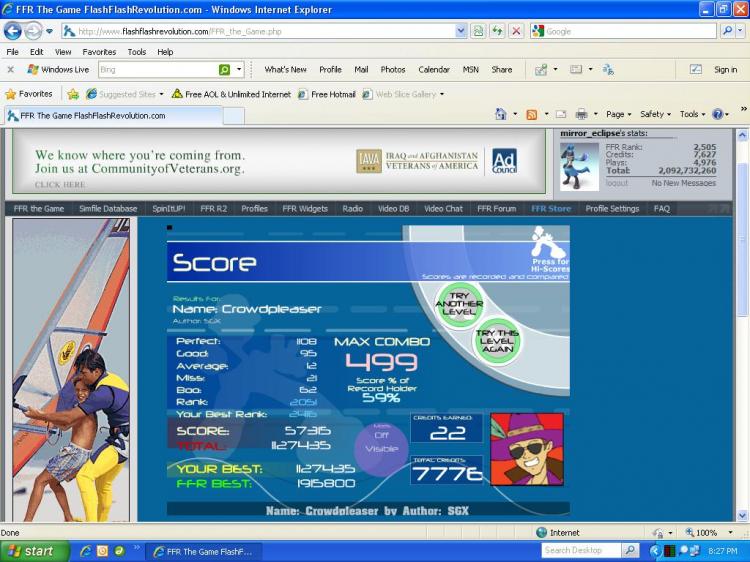This screenshot has width=750, height=562.
Task: Open the Safety dropdown menu
Action: pyautogui.click(x=655, y=114)
